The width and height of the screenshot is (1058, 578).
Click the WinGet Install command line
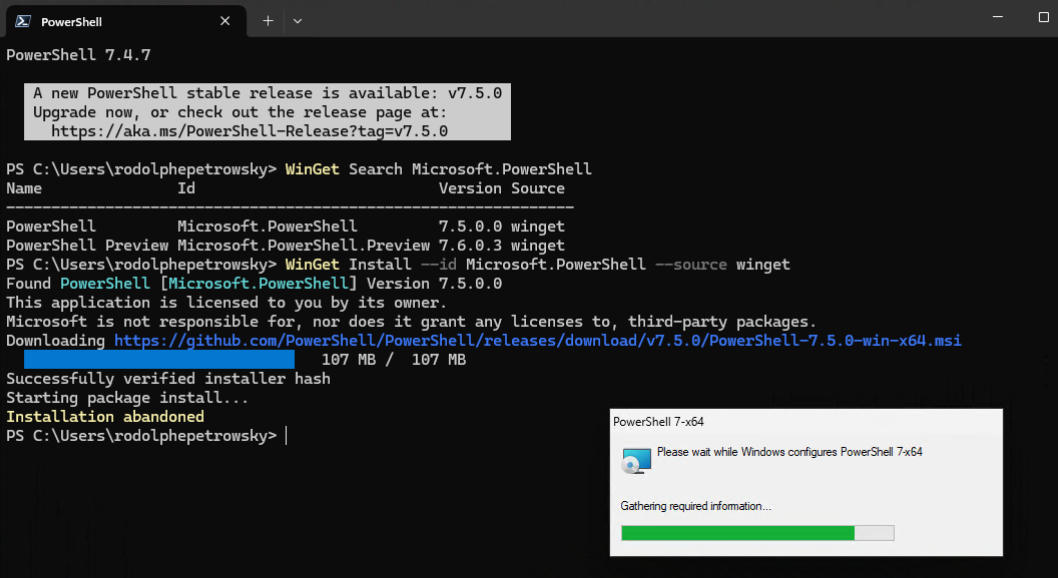pyautogui.click(x=537, y=264)
